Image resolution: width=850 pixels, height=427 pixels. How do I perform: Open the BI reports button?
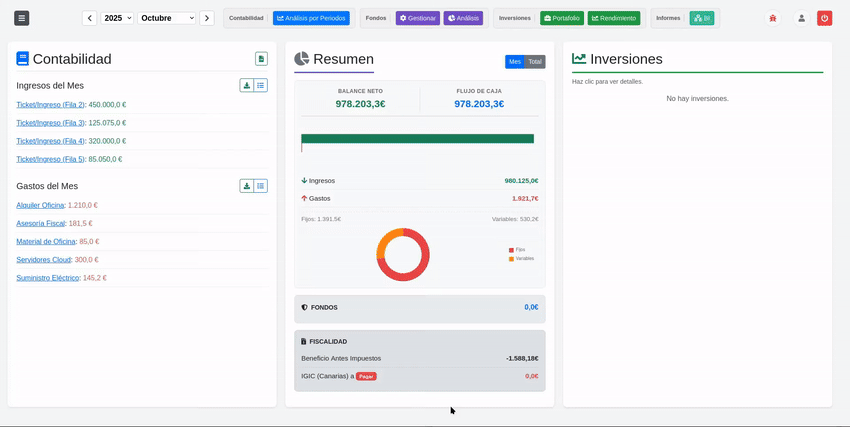(x=701, y=18)
